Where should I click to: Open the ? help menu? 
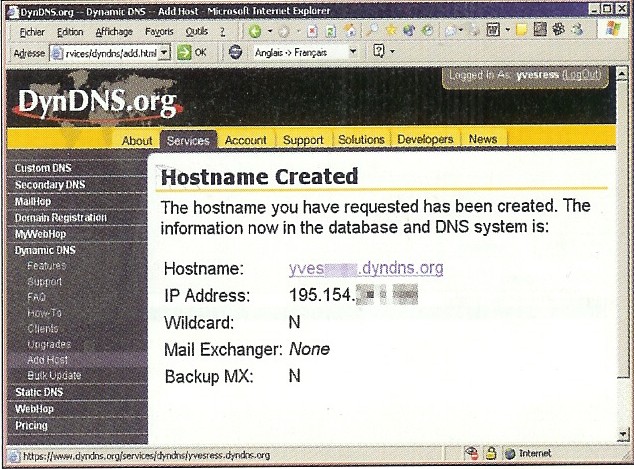tap(222, 32)
